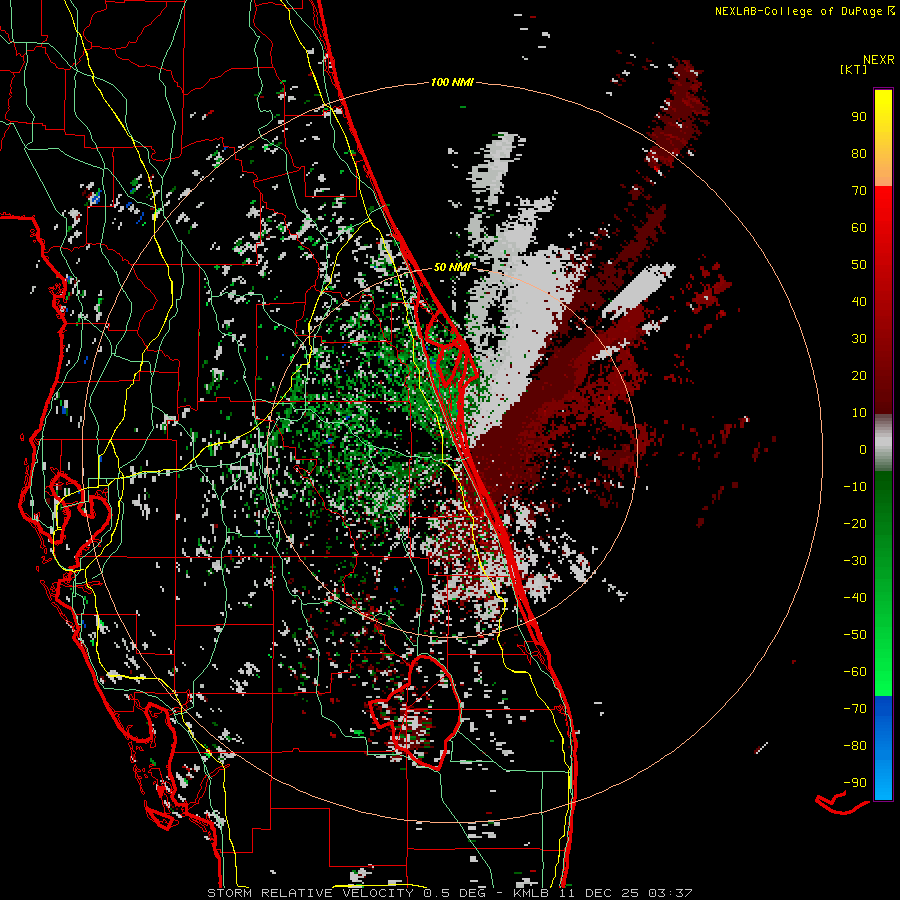Screen dimensions: 900x900
Task: Select the -90 knot scale label
Action: point(855,783)
